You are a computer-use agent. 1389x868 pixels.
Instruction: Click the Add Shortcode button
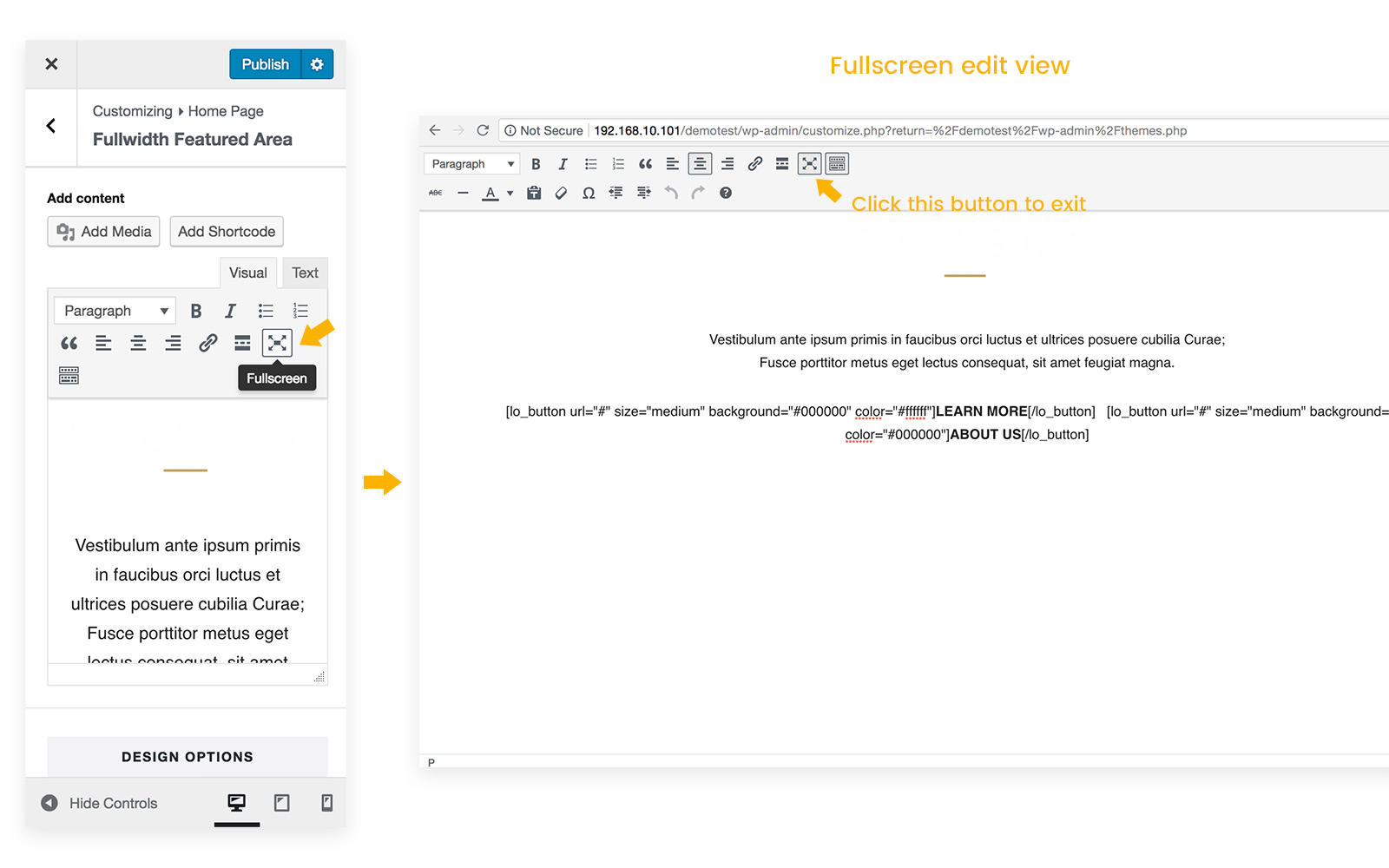pyautogui.click(x=227, y=232)
